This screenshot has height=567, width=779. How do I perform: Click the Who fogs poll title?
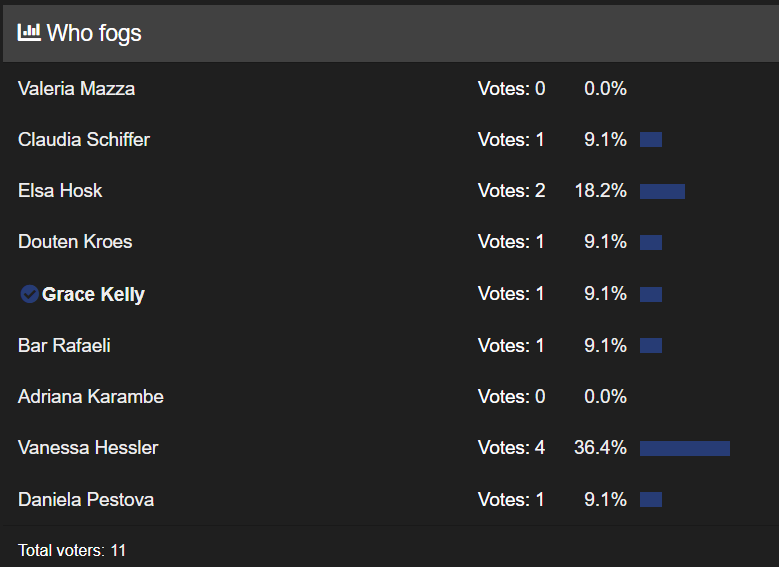pyautogui.click(x=94, y=33)
